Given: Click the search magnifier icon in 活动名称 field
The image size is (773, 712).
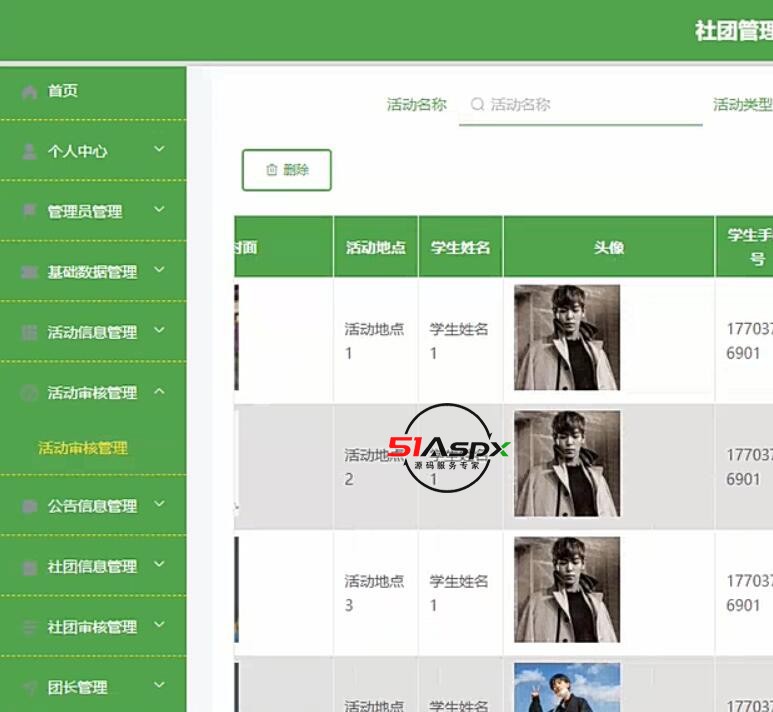Looking at the screenshot, I should (477, 104).
